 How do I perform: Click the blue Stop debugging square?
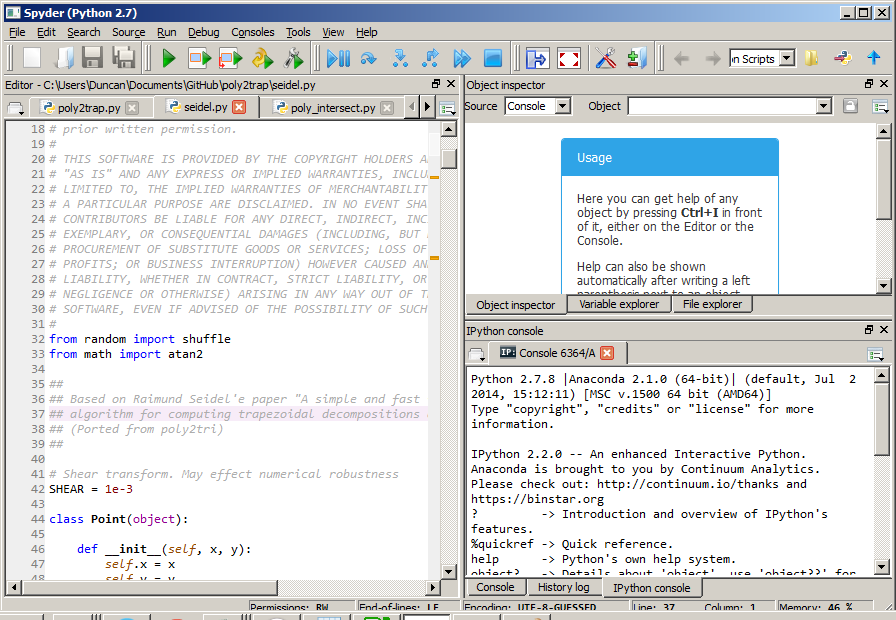(493, 59)
